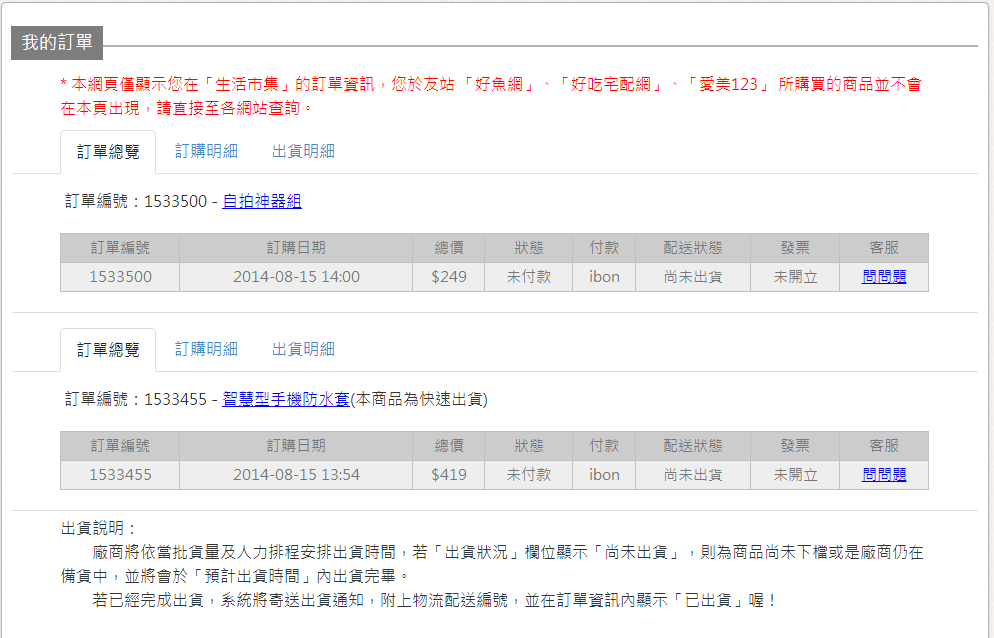The width and height of the screenshot is (994, 638).
Task: Click 未付款 status in order 1533500 row
Action: [529, 277]
